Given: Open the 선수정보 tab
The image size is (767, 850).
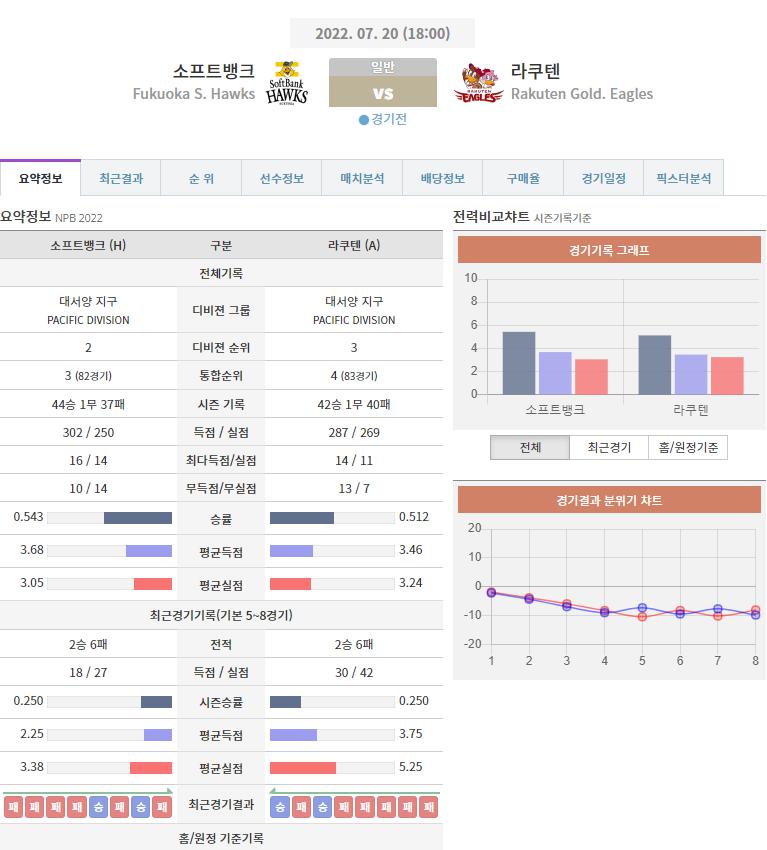Looking at the screenshot, I should coord(282,178).
